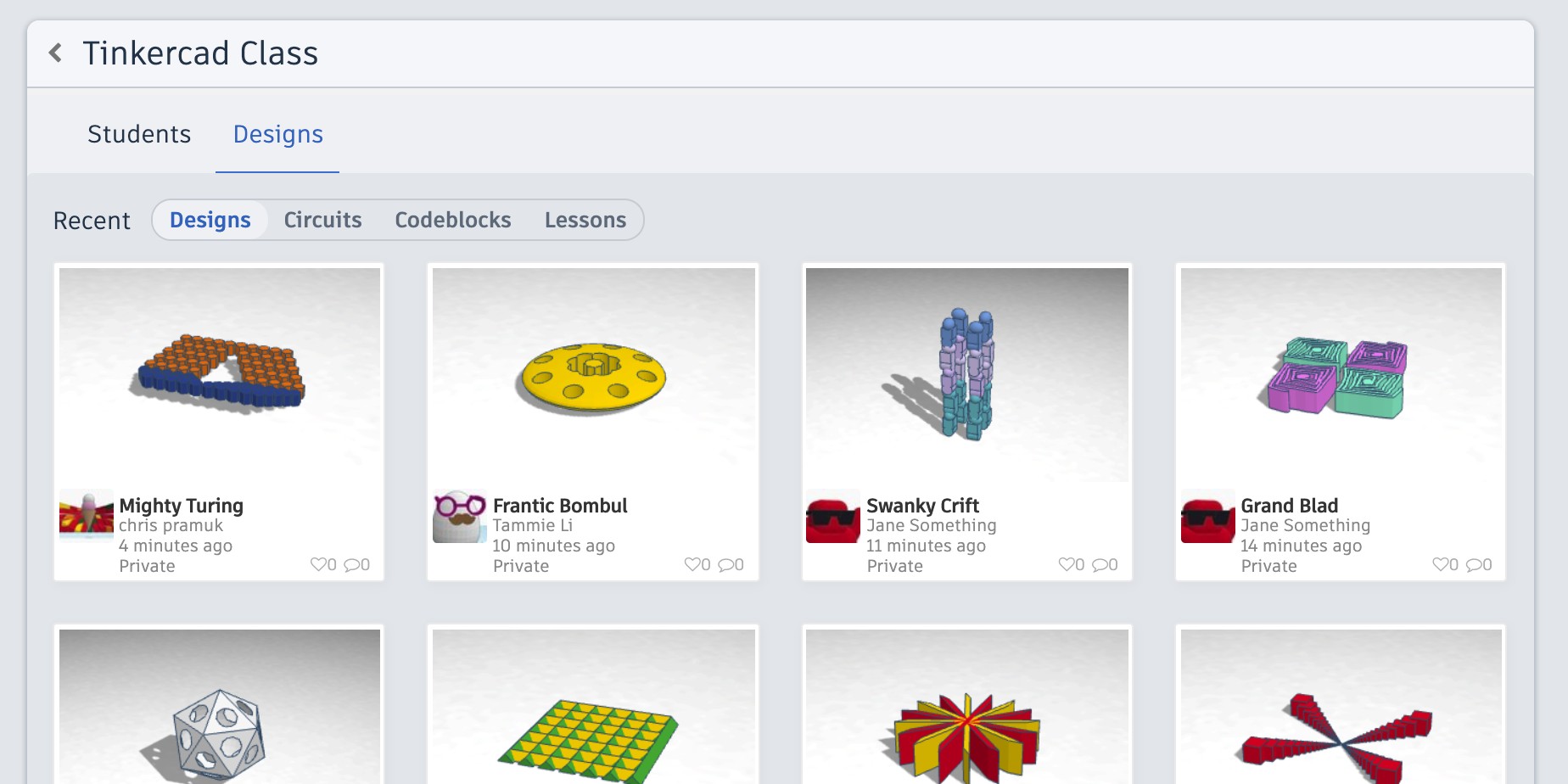Click heart icon on Frantic Bombul card

693,564
